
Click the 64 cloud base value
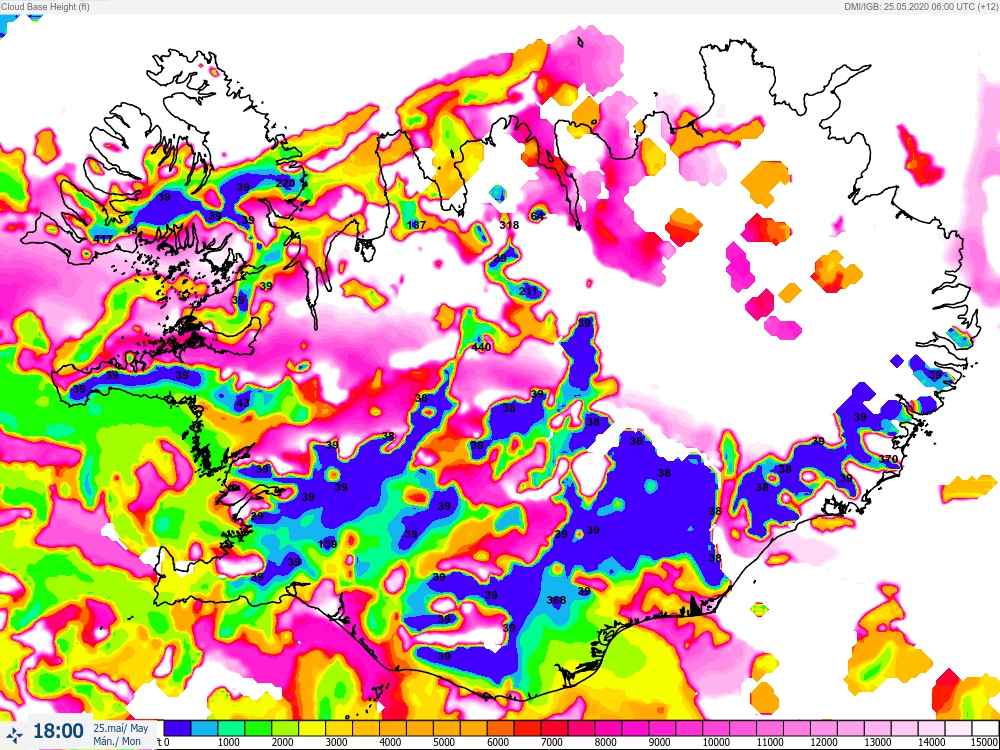click(538, 216)
